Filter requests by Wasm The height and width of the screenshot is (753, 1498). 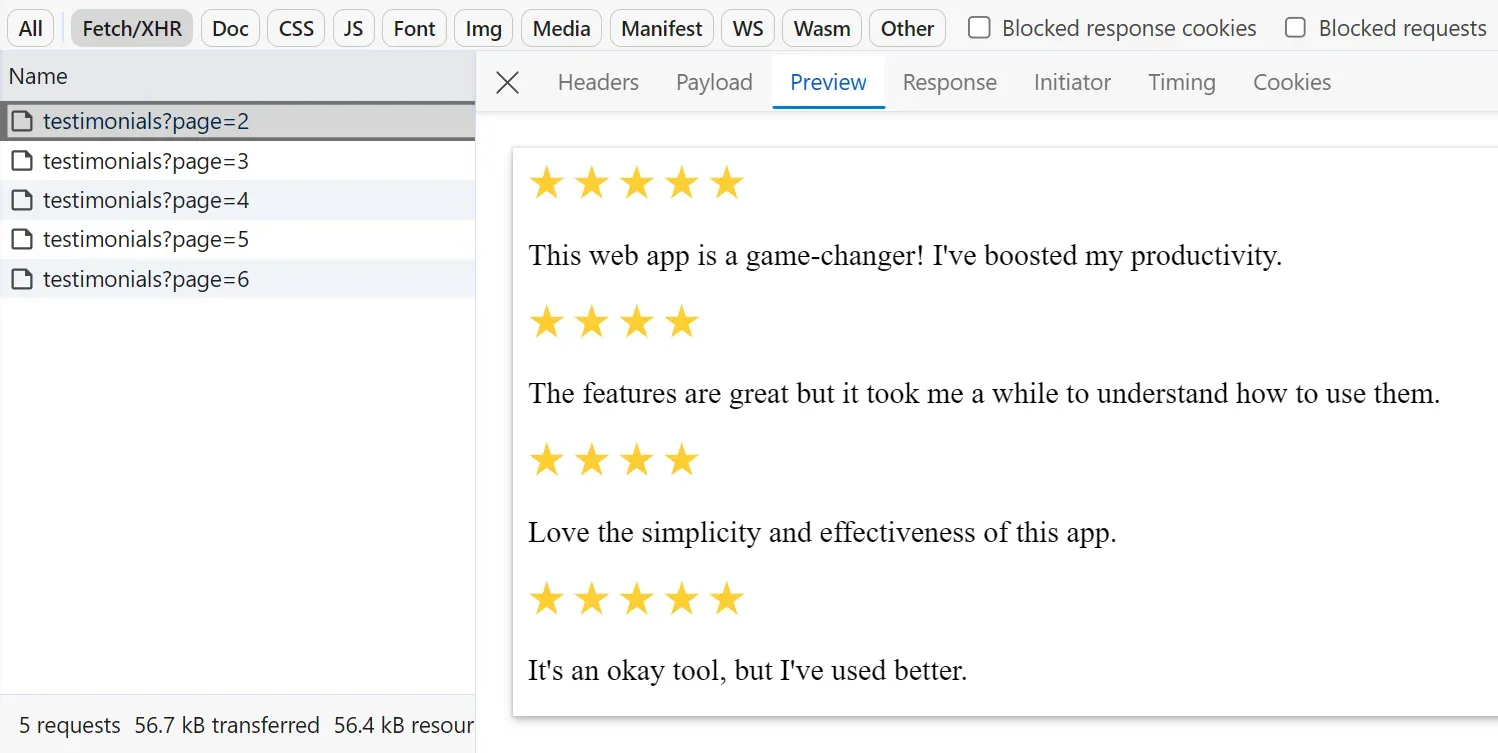tap(821, 28)
